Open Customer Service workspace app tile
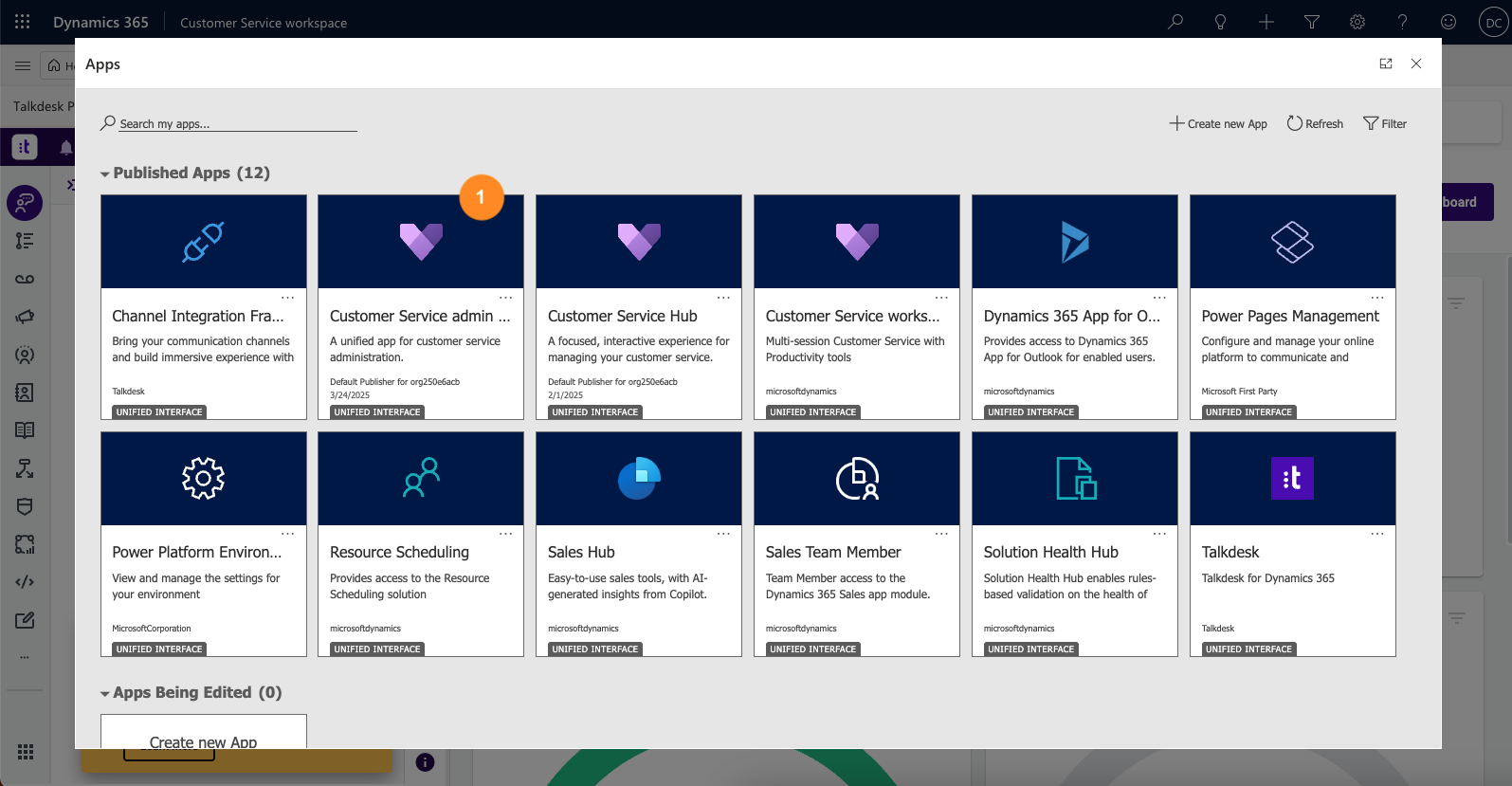 pyautogui.click(x=857, y=307)
